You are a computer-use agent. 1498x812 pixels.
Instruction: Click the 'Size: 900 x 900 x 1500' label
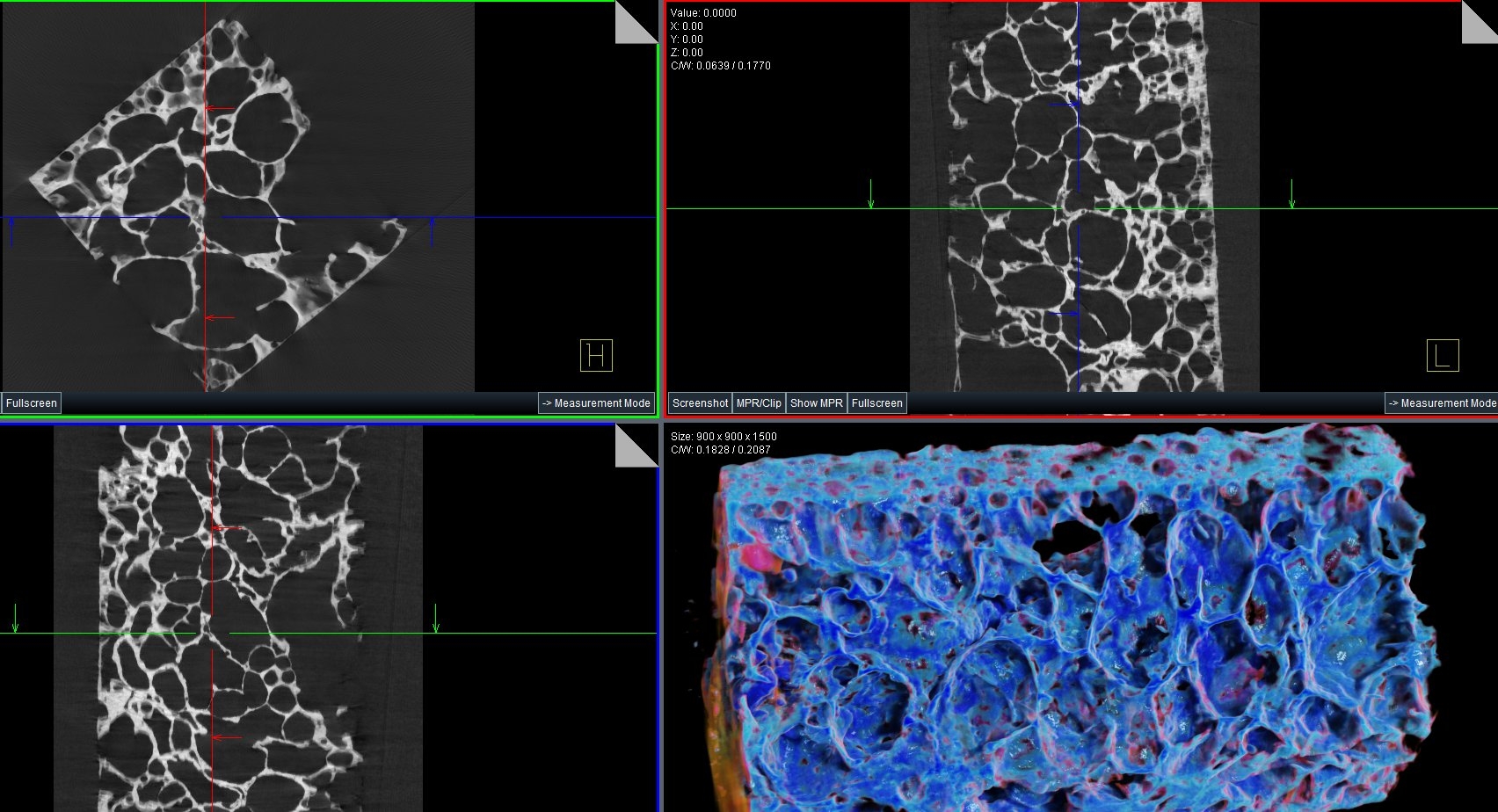[724, 437]
